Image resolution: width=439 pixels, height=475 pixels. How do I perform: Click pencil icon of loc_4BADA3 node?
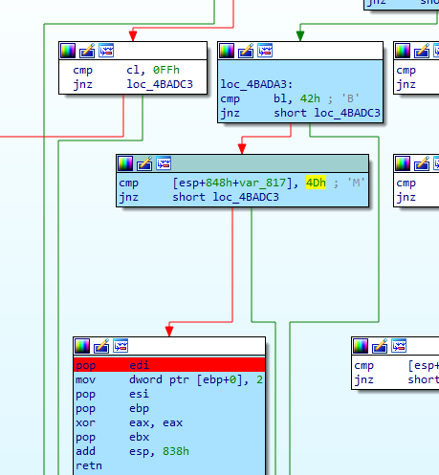(246, 51)
